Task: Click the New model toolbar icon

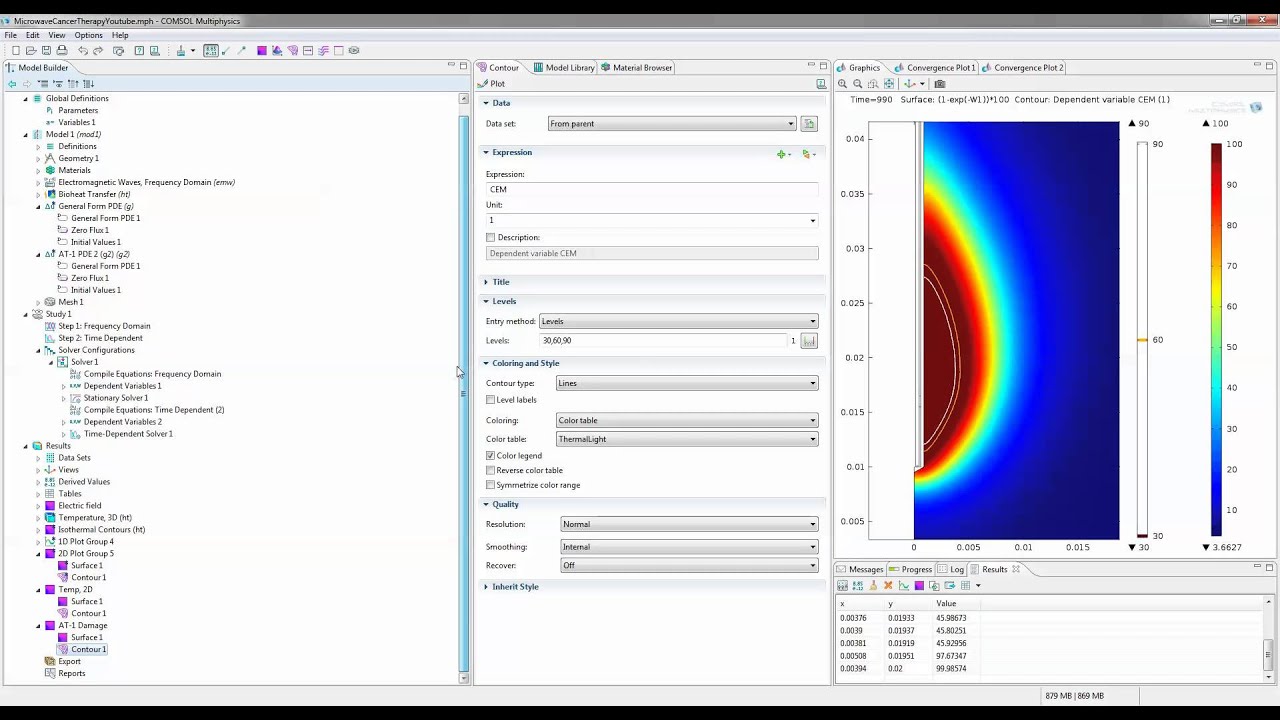Action: pyautogui.click(x=16, y=50)
